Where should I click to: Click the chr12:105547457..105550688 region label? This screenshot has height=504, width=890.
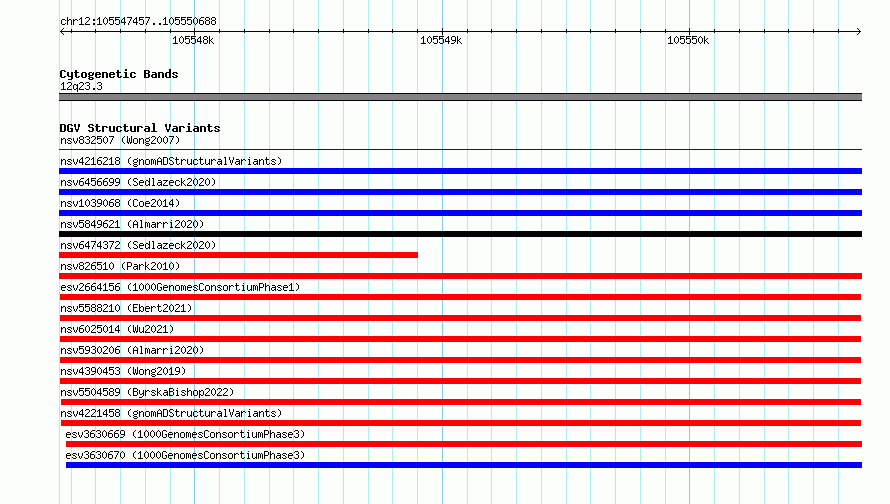138,21
